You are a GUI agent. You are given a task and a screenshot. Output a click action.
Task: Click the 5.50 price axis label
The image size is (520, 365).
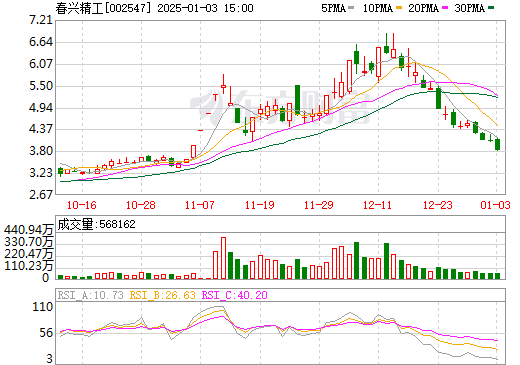pyautogui.click(x=41, y=86)
